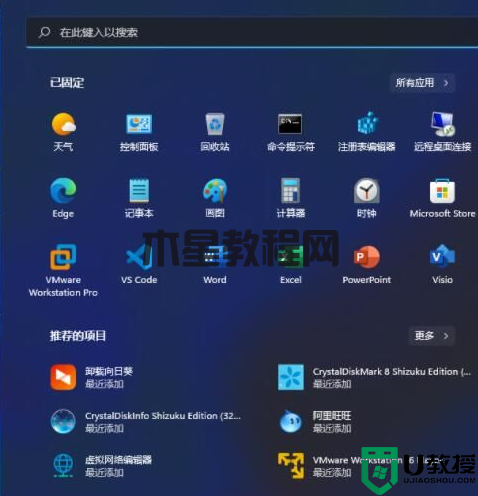This screenshot has width=478, height=496.
Task: Click the More (更多) button
Action: pos(432,336)
